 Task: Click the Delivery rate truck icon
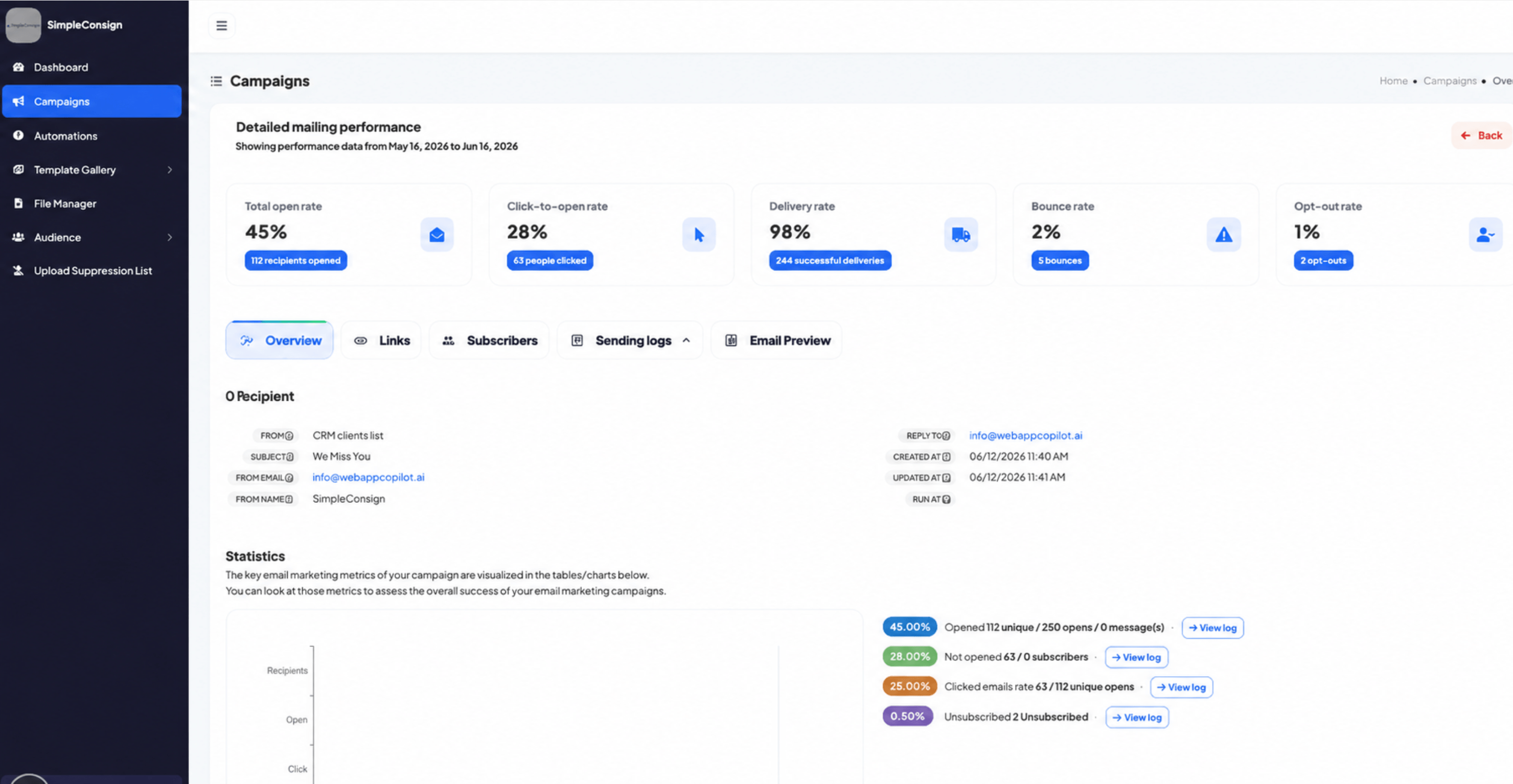(960, 235)
